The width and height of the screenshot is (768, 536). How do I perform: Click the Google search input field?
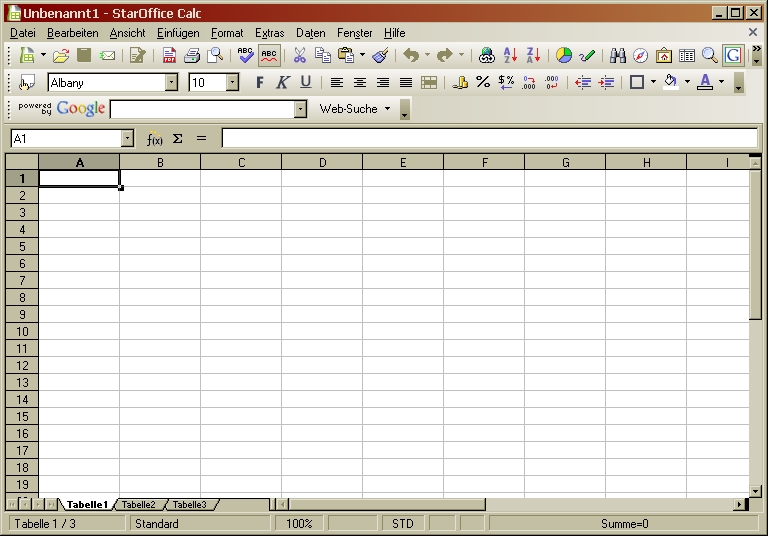click(x=202, y=109)
